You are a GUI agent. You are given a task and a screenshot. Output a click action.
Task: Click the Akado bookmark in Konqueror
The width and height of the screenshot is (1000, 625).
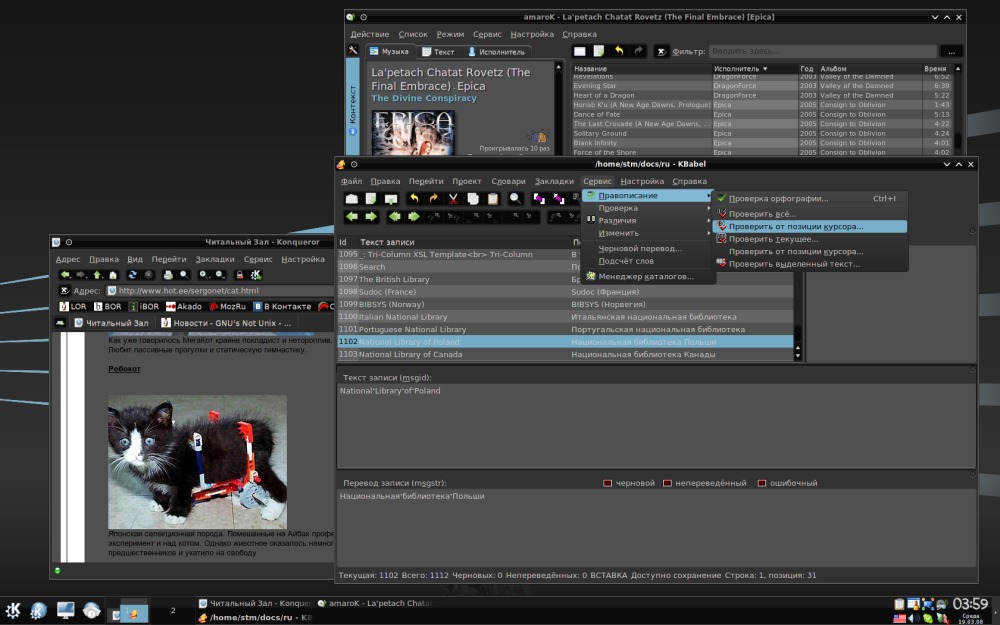pos(184,306)
